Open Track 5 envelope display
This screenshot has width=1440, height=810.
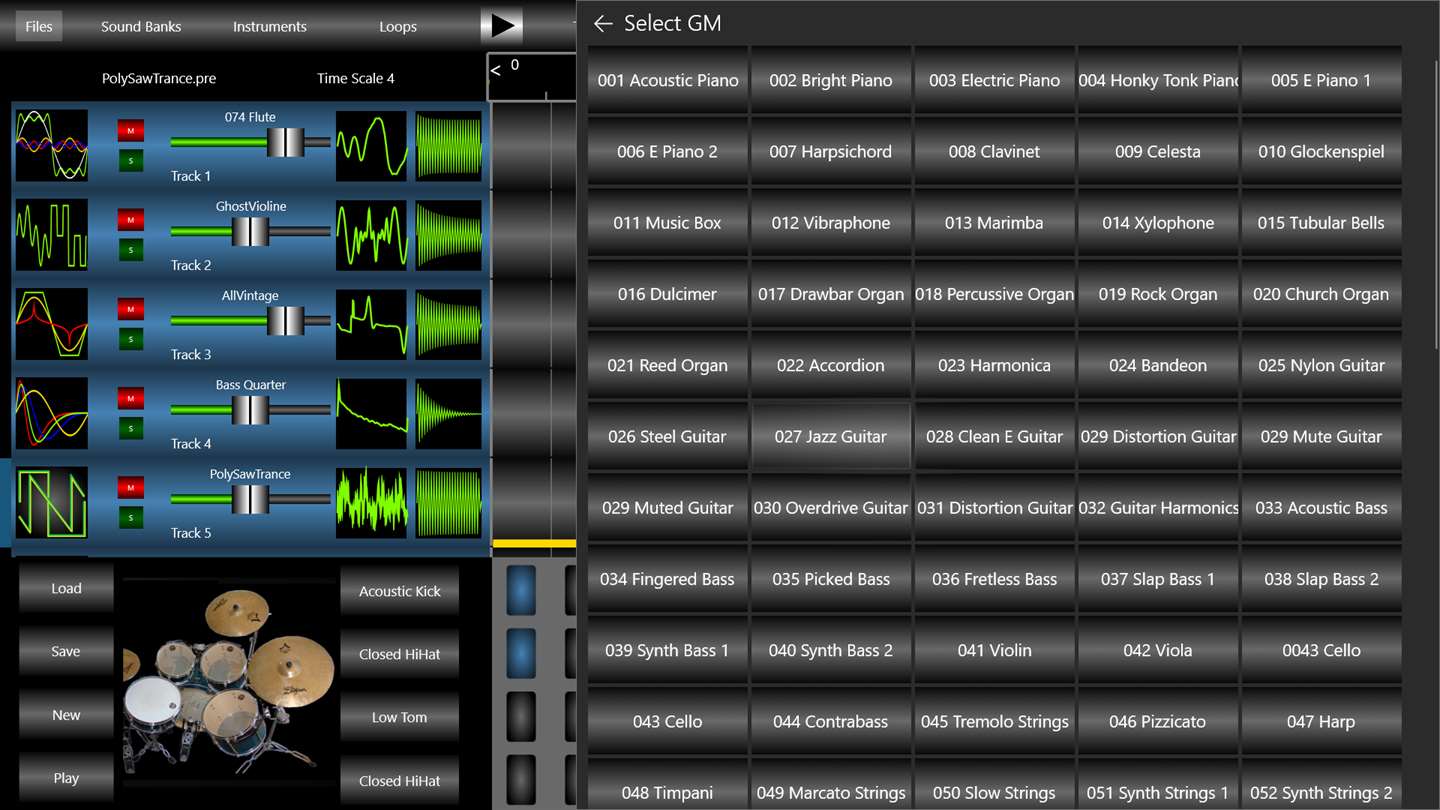point(449,503)
